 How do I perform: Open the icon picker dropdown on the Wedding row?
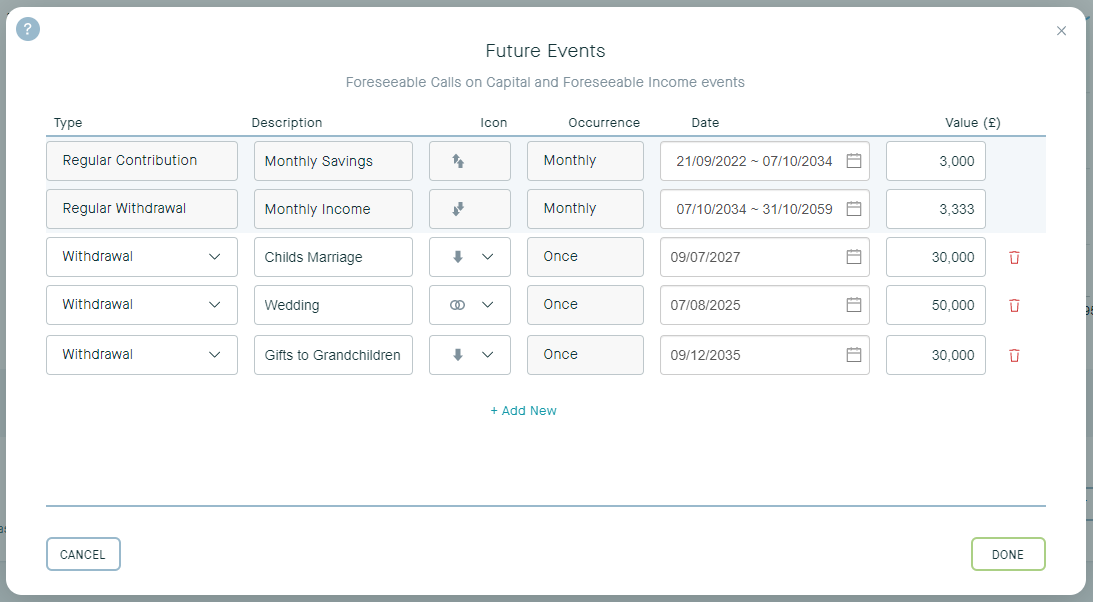(x=485, y=305)
